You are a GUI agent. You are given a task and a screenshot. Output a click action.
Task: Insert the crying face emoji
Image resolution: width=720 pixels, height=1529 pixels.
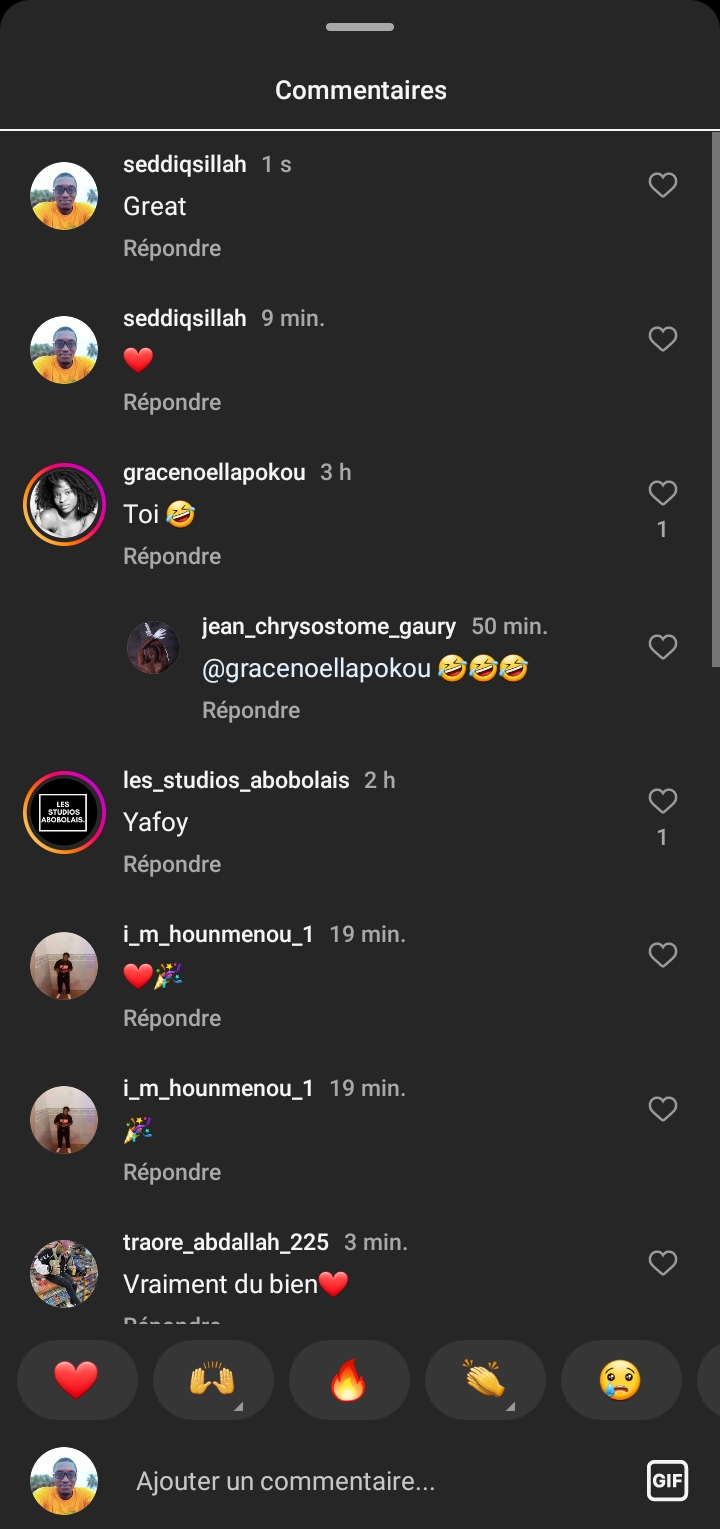pos(621,1380)
